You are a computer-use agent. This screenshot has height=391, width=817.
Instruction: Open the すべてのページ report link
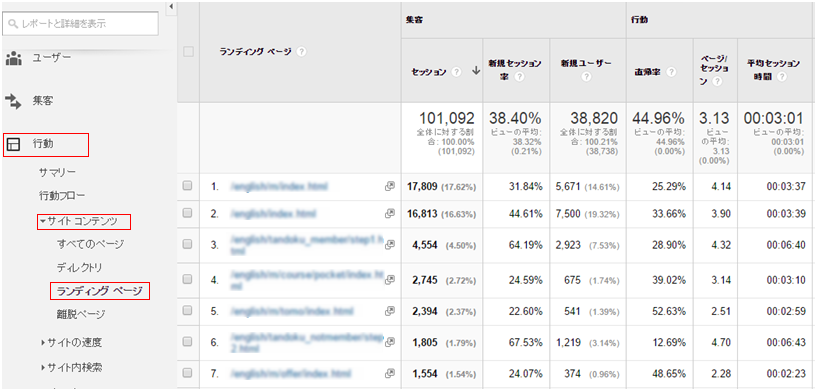tap(90, 244)
